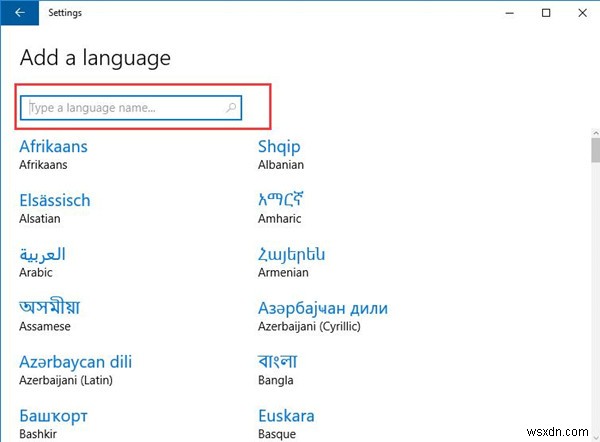Close the Settings window

pyautogui.click(x=582, y=13)
